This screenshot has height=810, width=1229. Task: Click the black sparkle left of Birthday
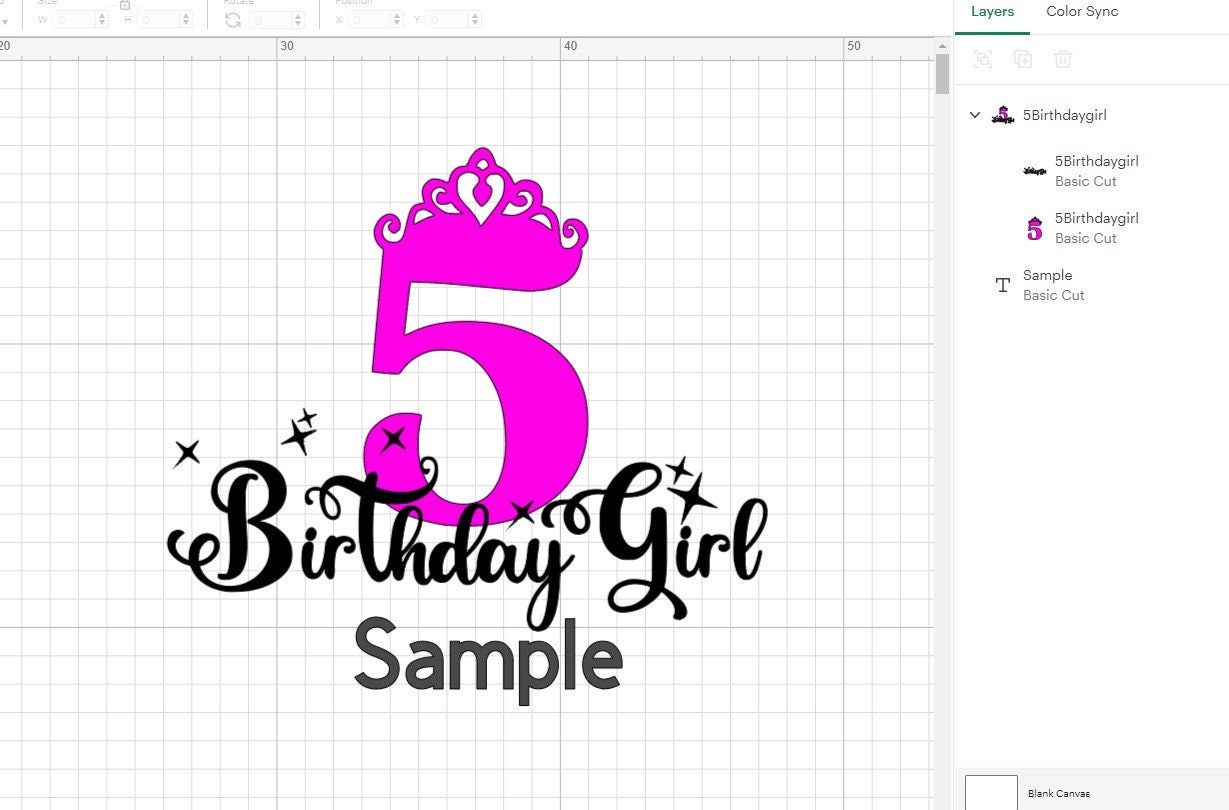tap(187, 453)
